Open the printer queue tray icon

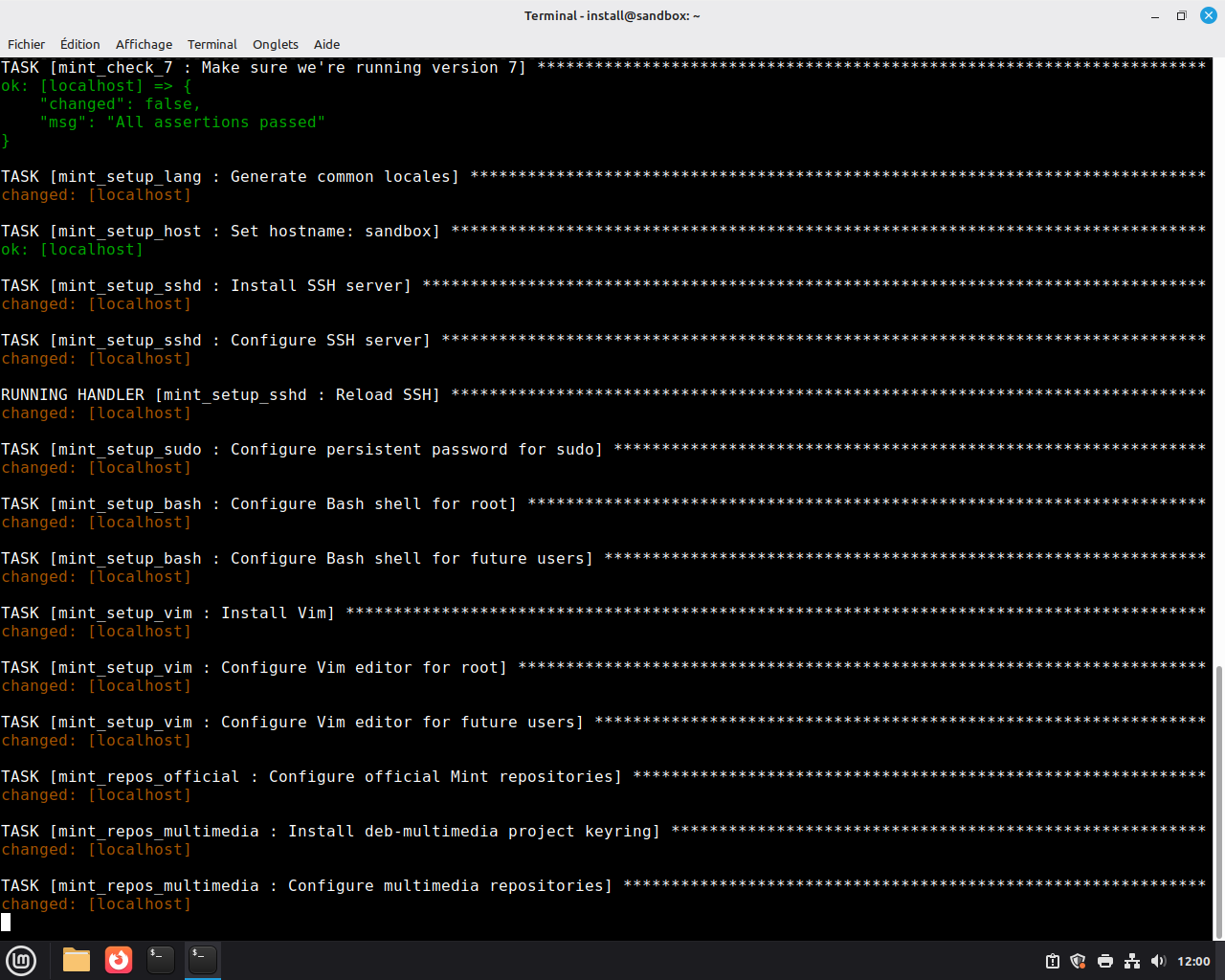[x=1104, y=961]
